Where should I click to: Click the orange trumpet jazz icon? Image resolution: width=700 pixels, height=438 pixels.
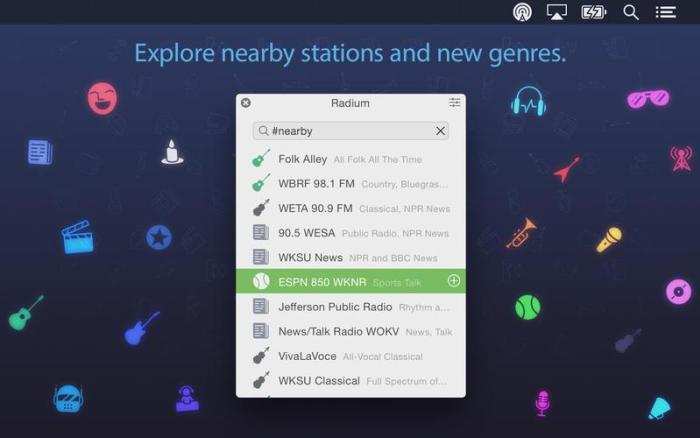click(521, 233)
